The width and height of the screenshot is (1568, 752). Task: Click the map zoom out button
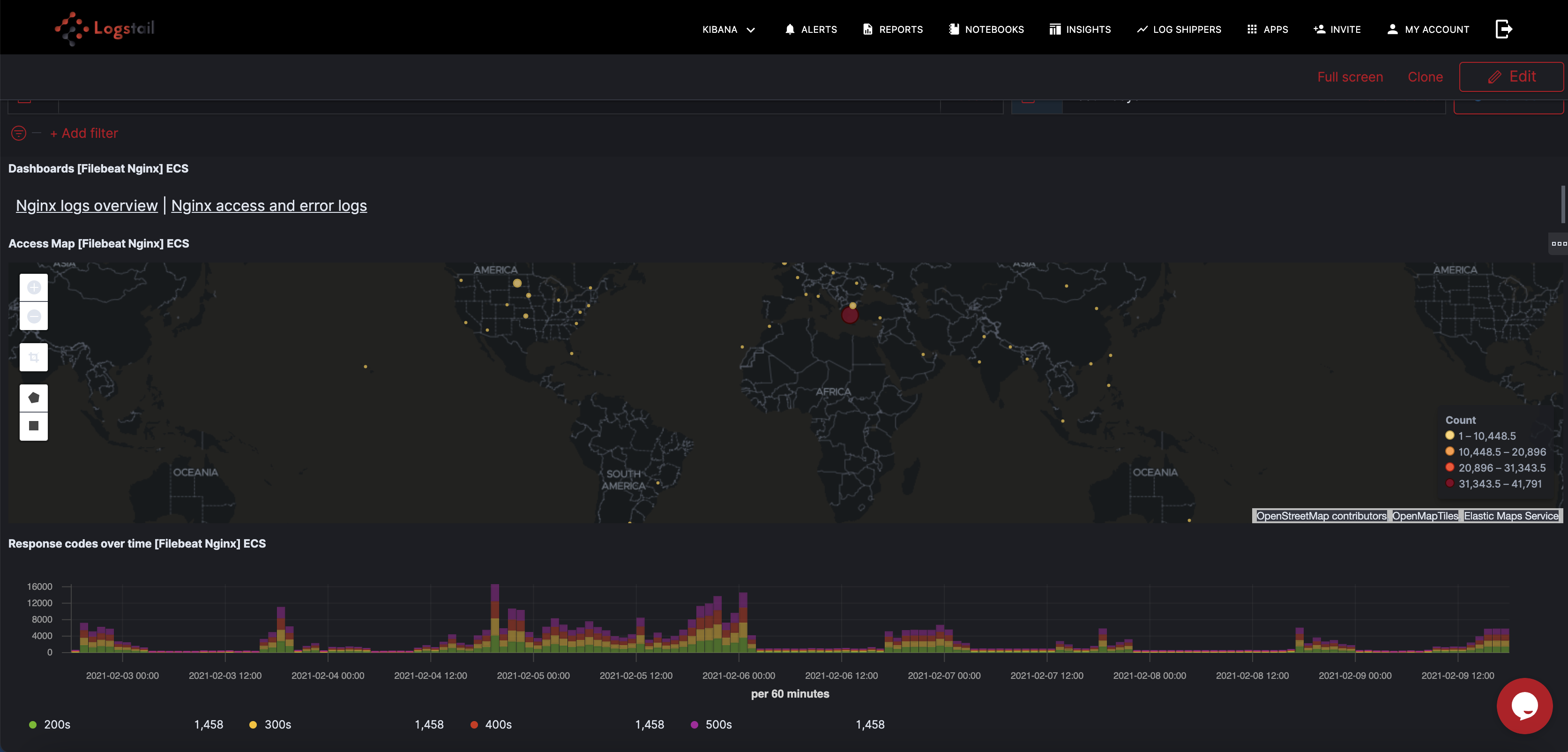(33, 316)
